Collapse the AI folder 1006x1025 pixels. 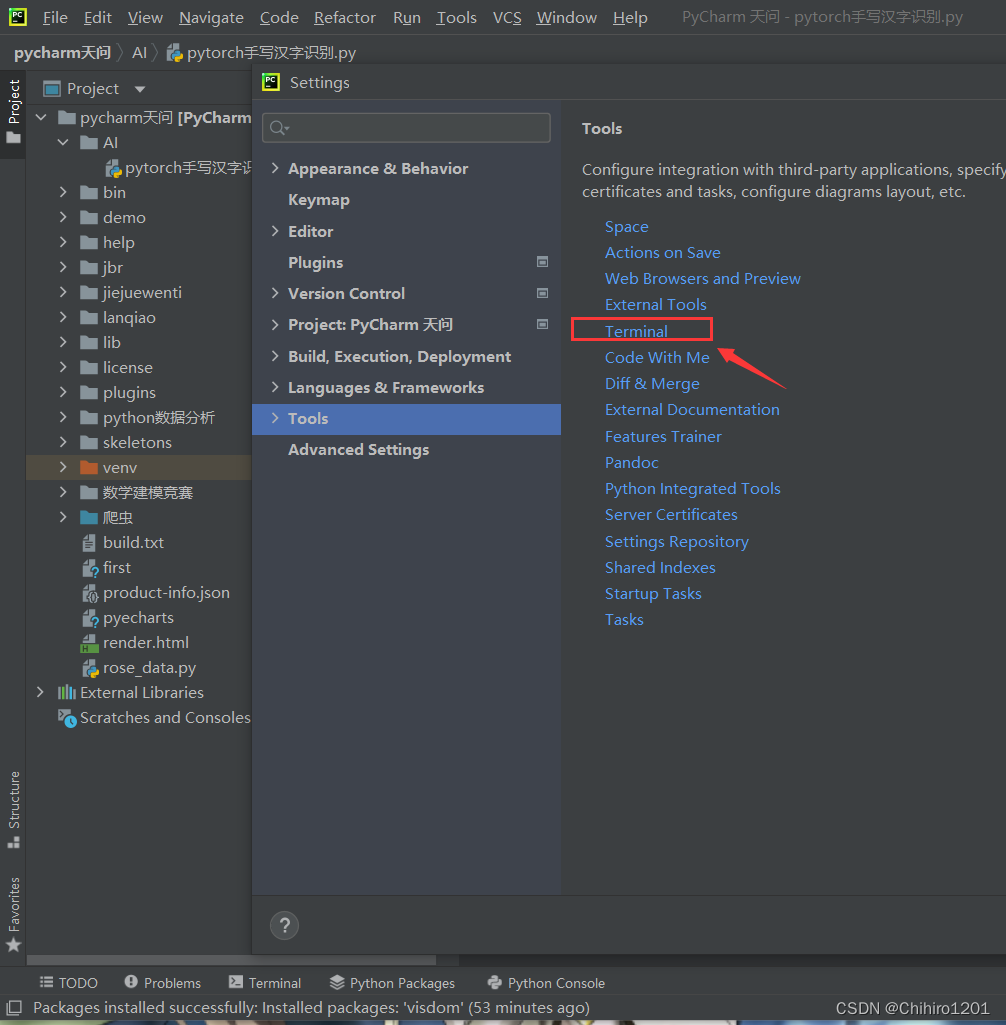tap(63, 143)
